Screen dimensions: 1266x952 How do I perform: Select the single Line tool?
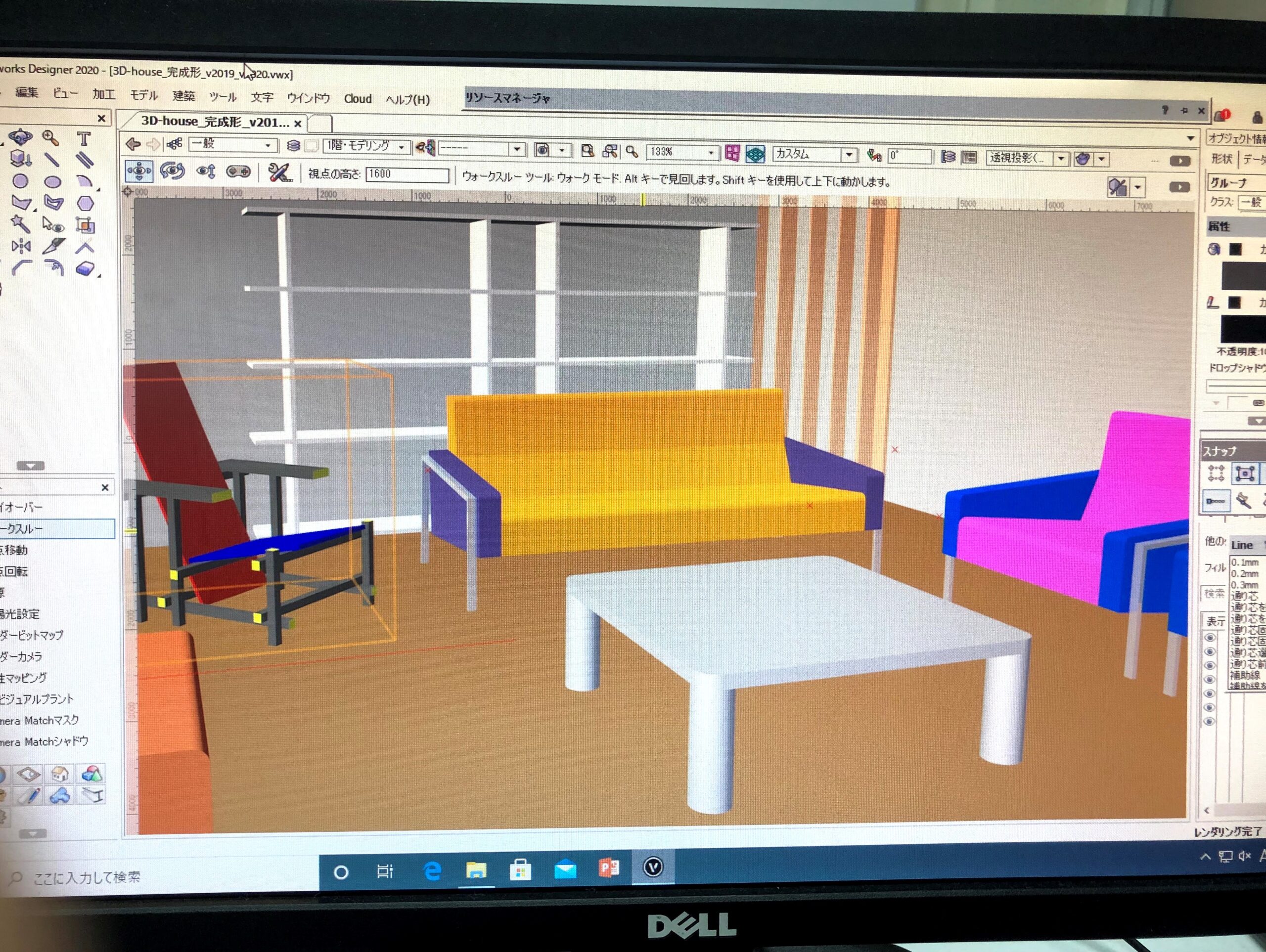[52, 160]
